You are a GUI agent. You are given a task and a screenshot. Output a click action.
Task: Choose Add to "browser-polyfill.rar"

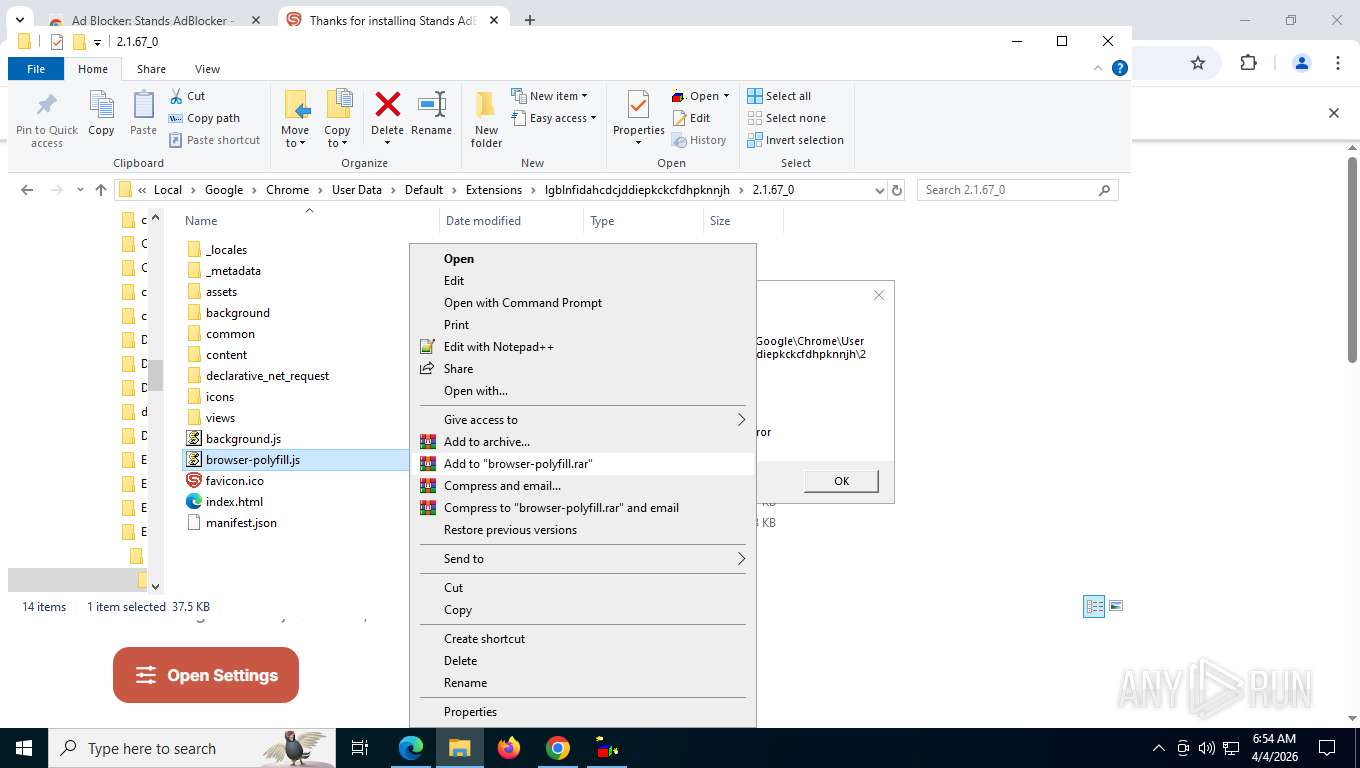point(583,464)
